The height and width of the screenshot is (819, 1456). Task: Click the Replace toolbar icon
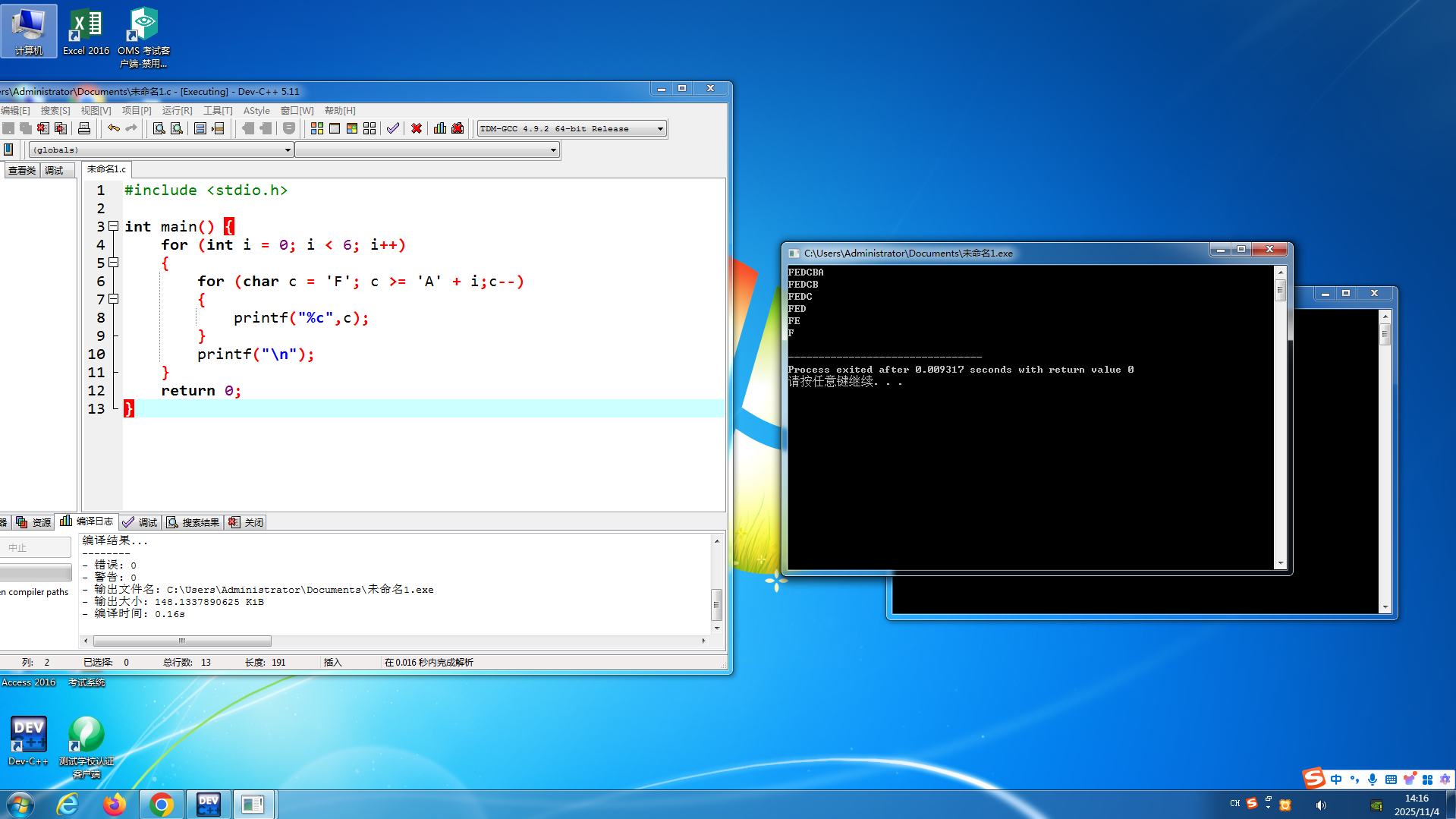coord(177,128)
